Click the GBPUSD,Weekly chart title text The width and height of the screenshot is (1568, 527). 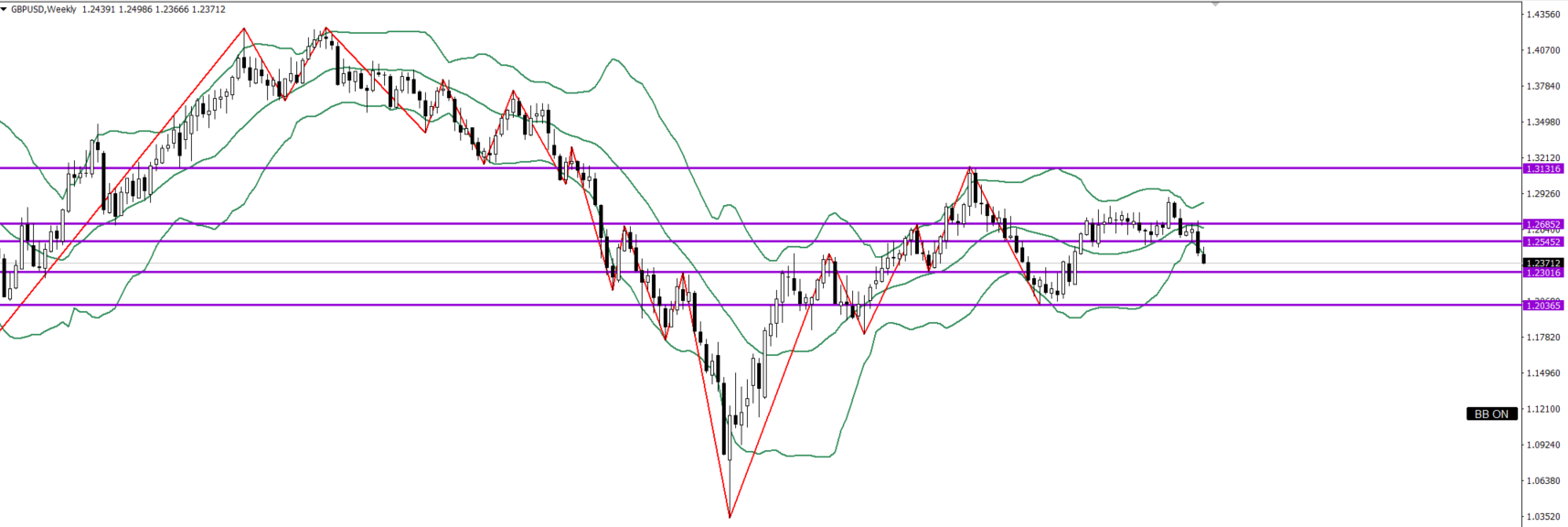(44, 9)
